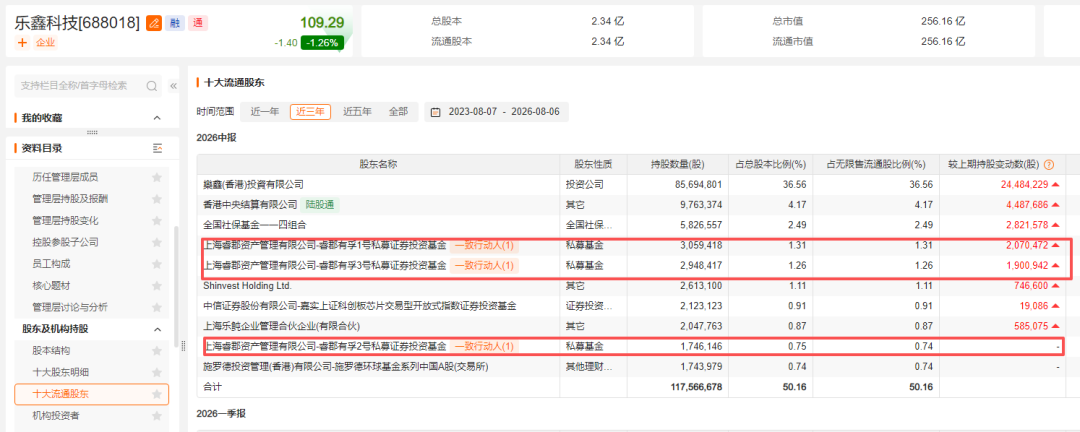This screenshot has height=432, width=1080.
Task: Click the sidebar panel splitter handle
Action: coord(183,345)
